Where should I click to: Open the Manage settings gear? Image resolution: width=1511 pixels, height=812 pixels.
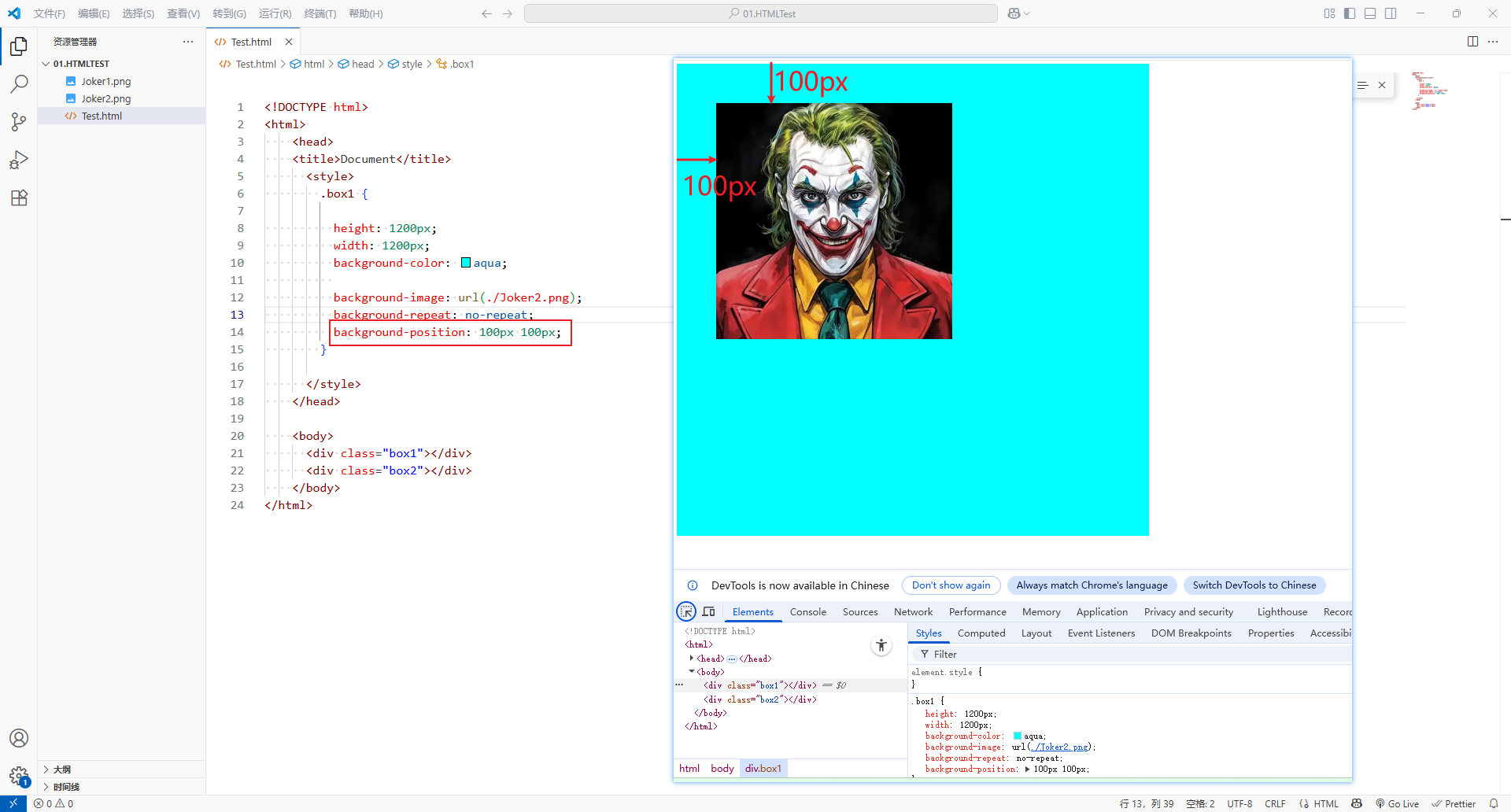[x=19, y=776]
